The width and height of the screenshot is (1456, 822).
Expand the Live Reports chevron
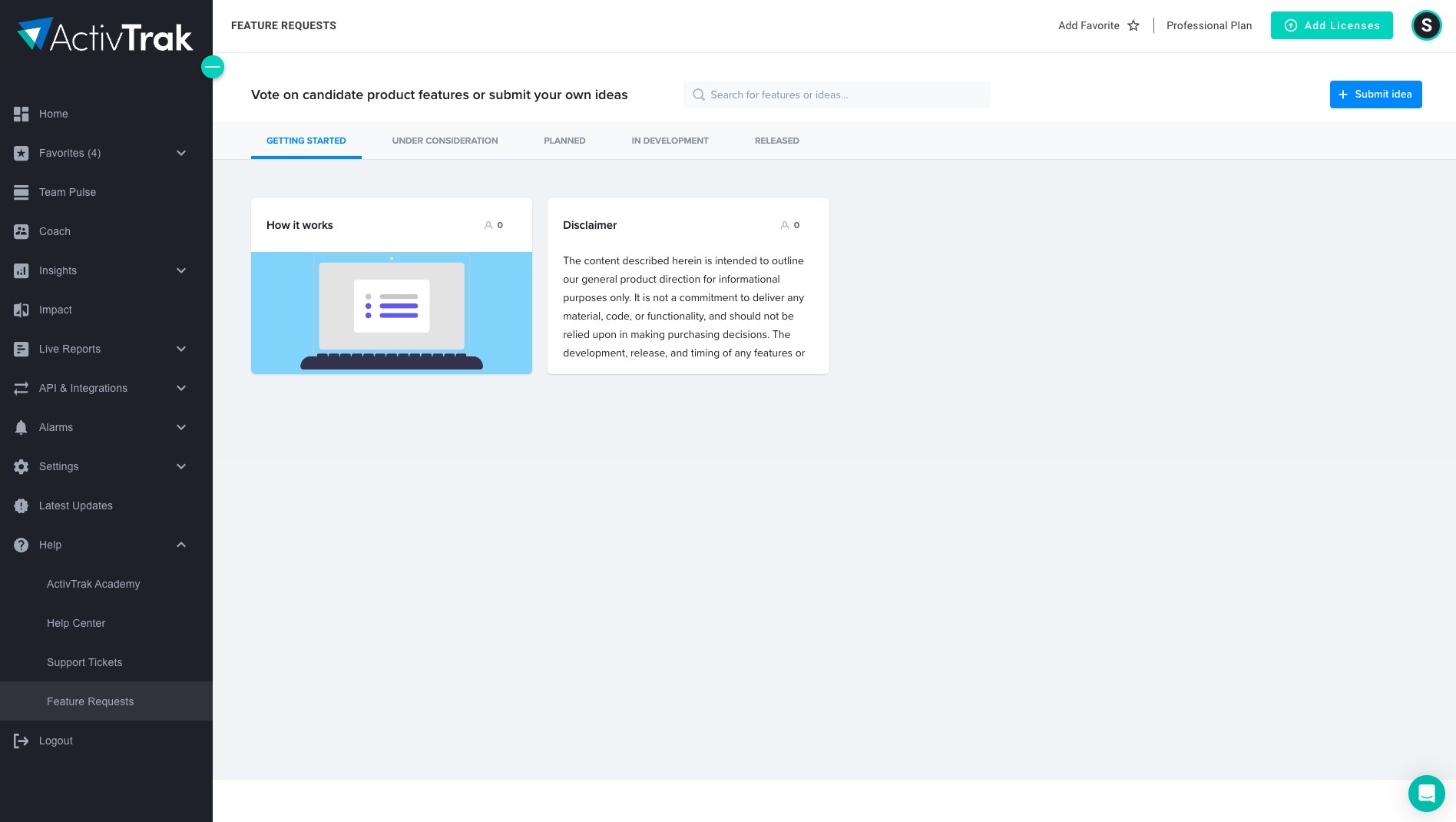pyautogui.click(x=181, y=349)
